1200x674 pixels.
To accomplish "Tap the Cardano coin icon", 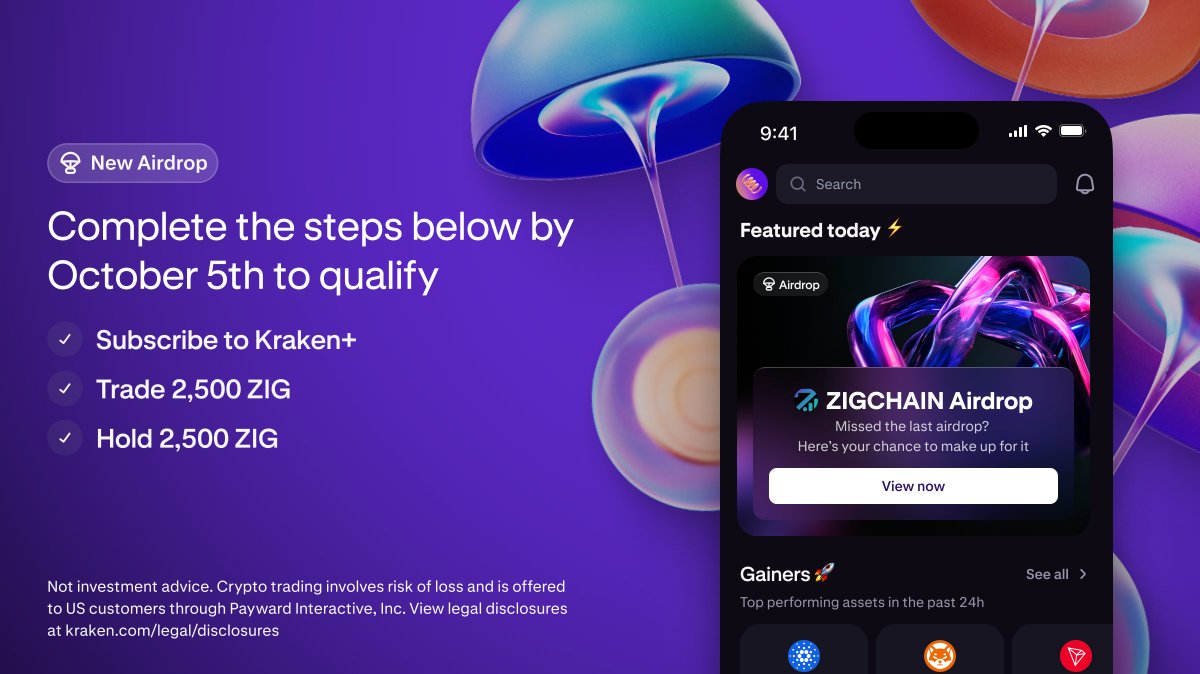I will click(804, 656).
